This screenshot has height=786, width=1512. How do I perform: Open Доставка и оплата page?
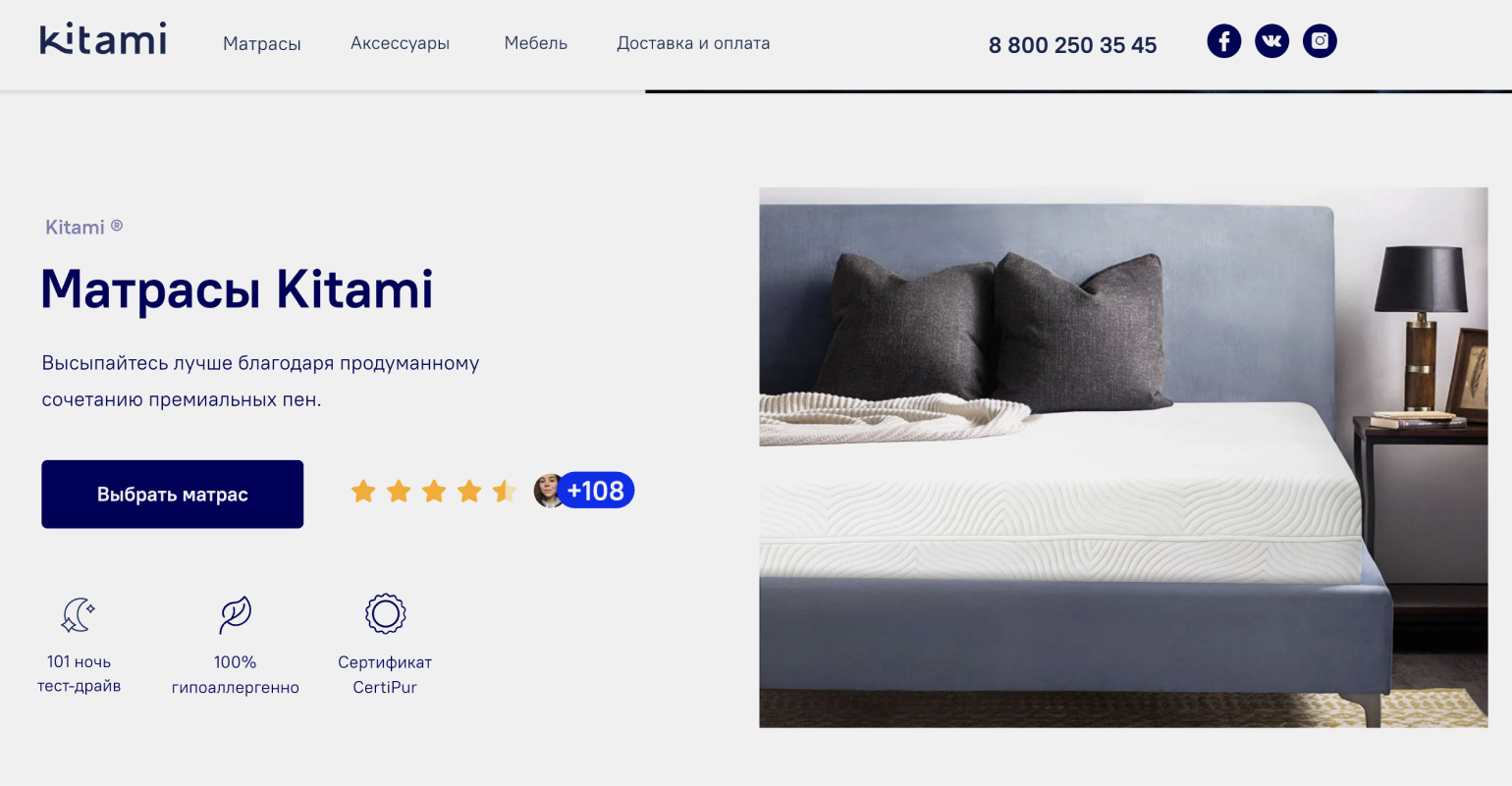pos(693,43)
